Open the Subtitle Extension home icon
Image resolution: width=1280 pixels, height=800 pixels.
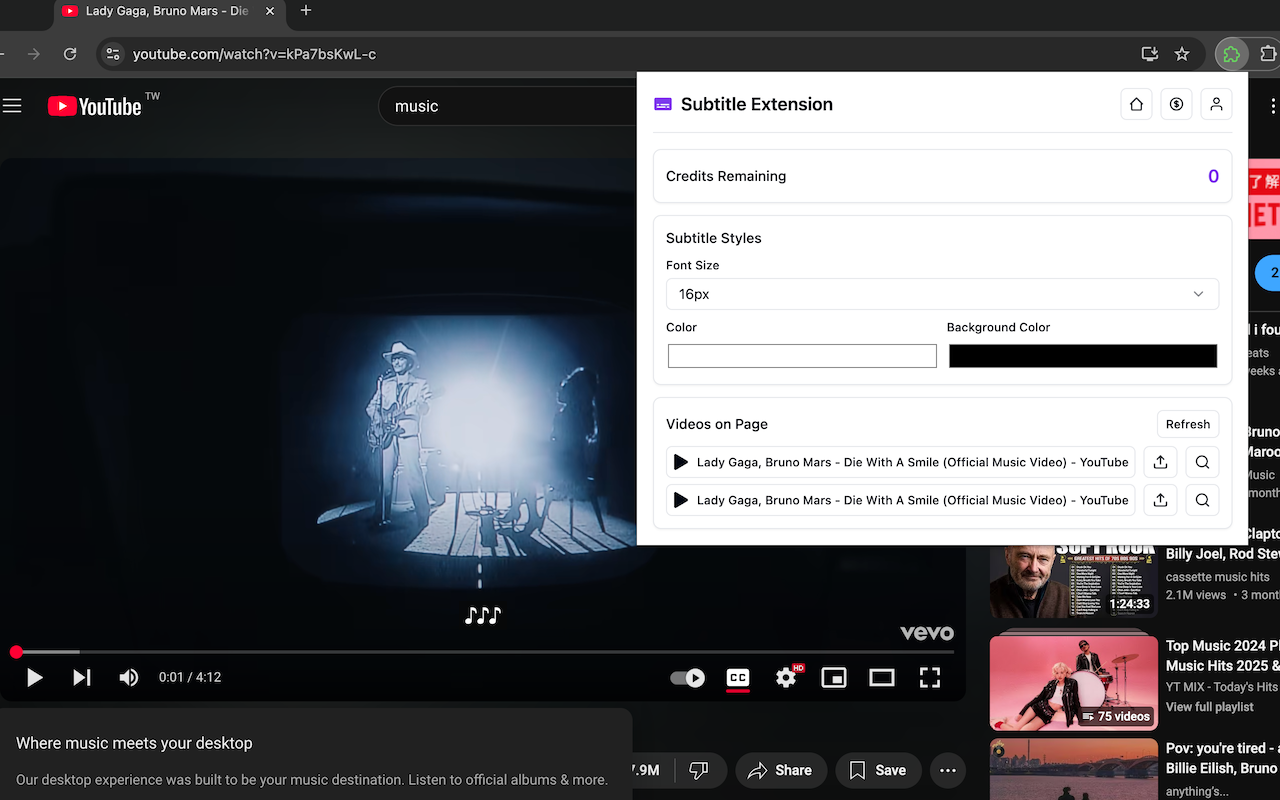click(x=1136, y=104)
